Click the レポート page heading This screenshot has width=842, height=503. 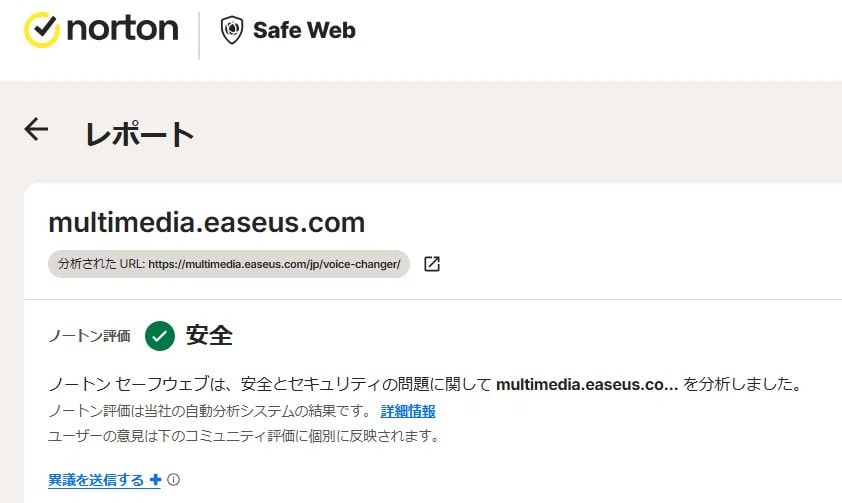tap(139, 133)
